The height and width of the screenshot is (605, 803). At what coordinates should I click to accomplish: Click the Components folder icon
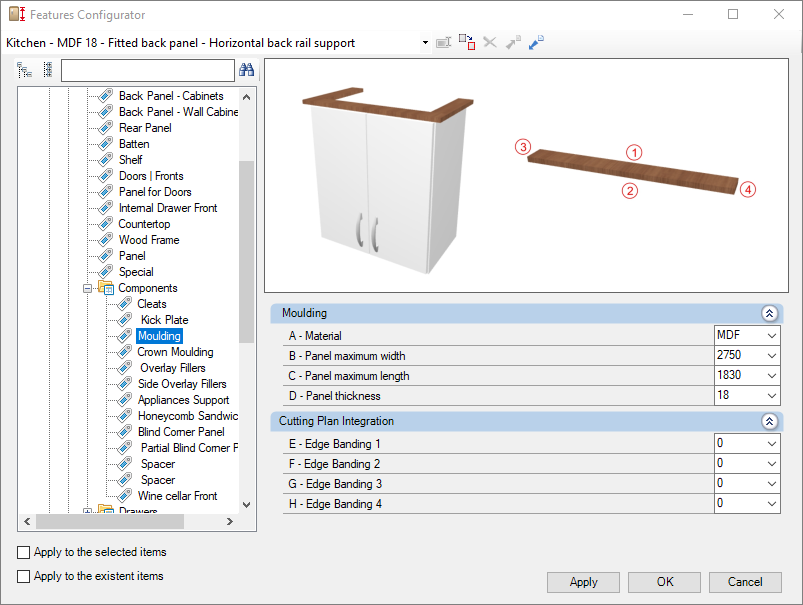click(106, 288)
